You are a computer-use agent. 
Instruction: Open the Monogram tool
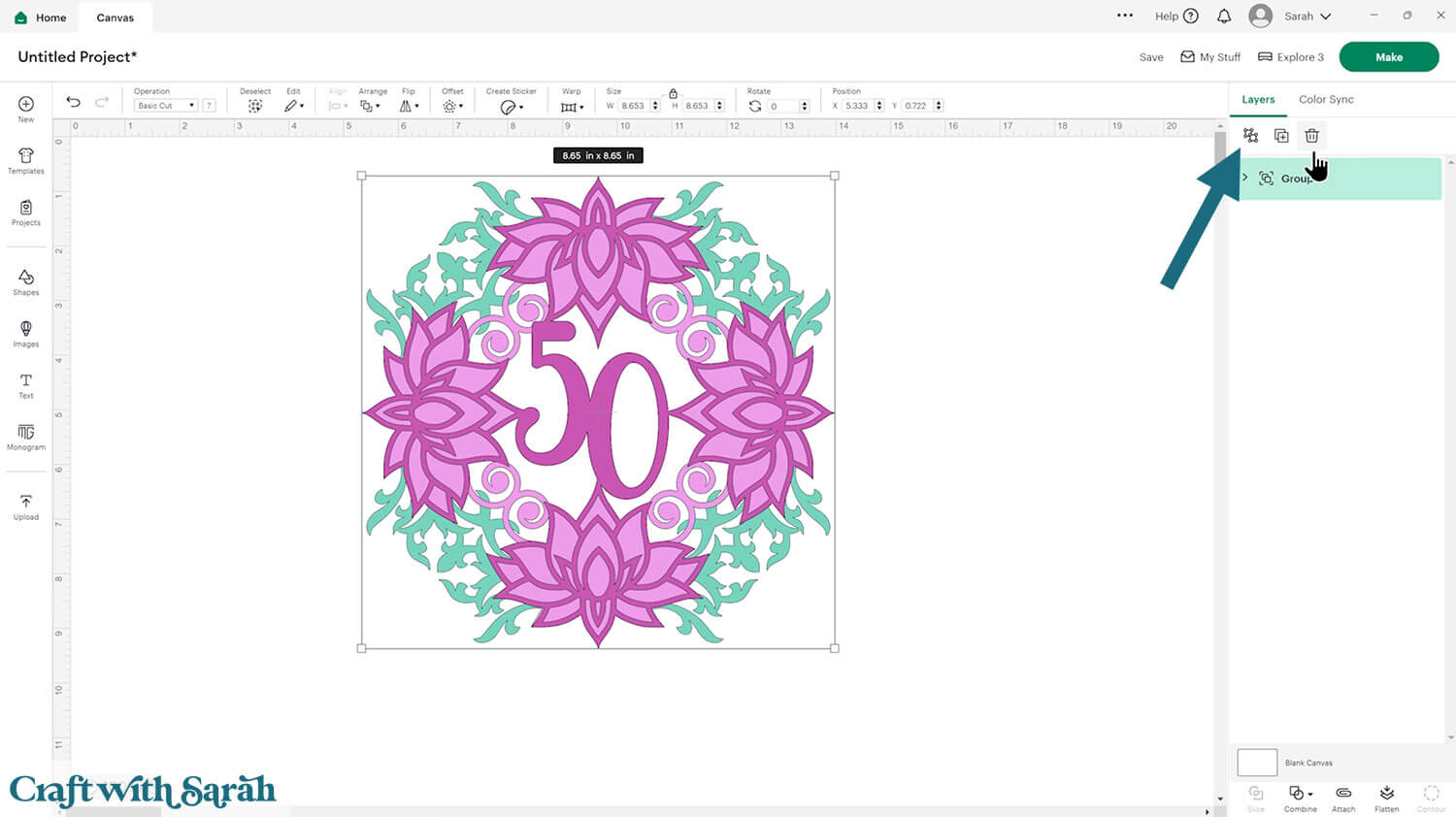26,437
